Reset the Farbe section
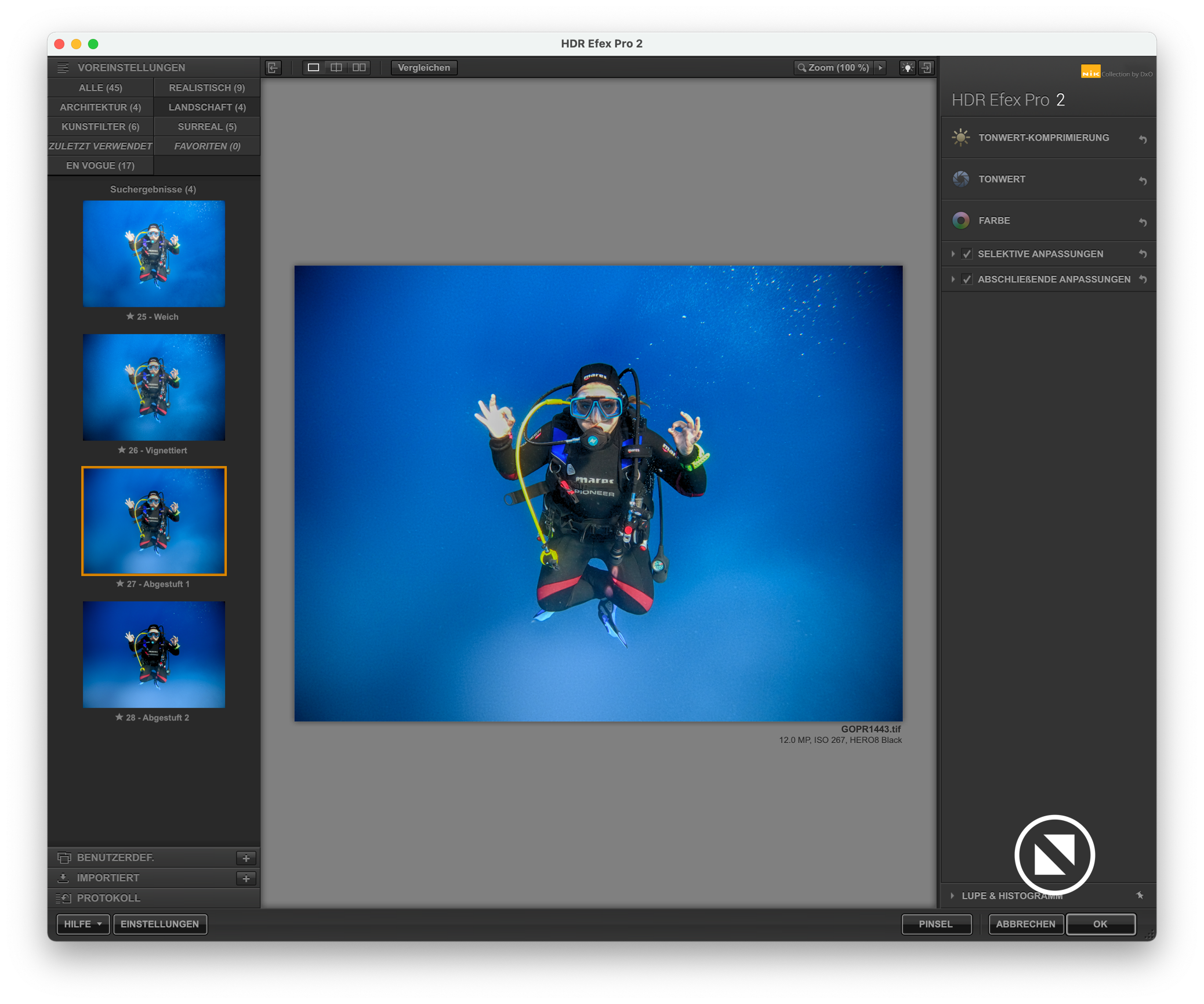The width and height of the screenshot is (1204, 1004). click(x=1143, y=221)
